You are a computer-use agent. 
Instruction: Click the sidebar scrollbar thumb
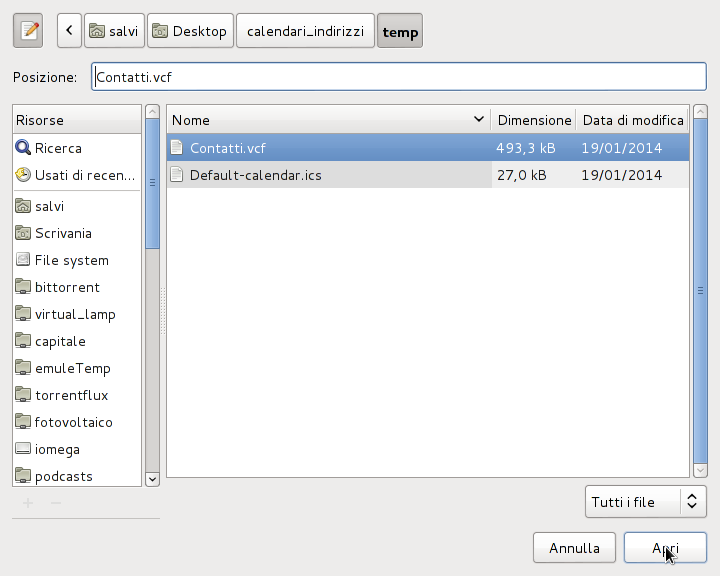point(152,184)
